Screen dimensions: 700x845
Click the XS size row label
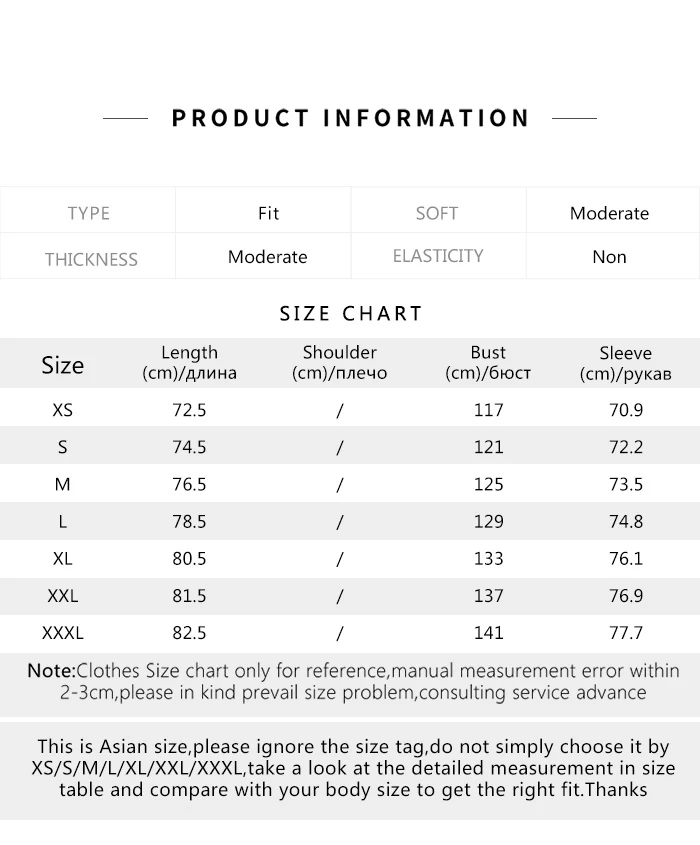[63, 410]
